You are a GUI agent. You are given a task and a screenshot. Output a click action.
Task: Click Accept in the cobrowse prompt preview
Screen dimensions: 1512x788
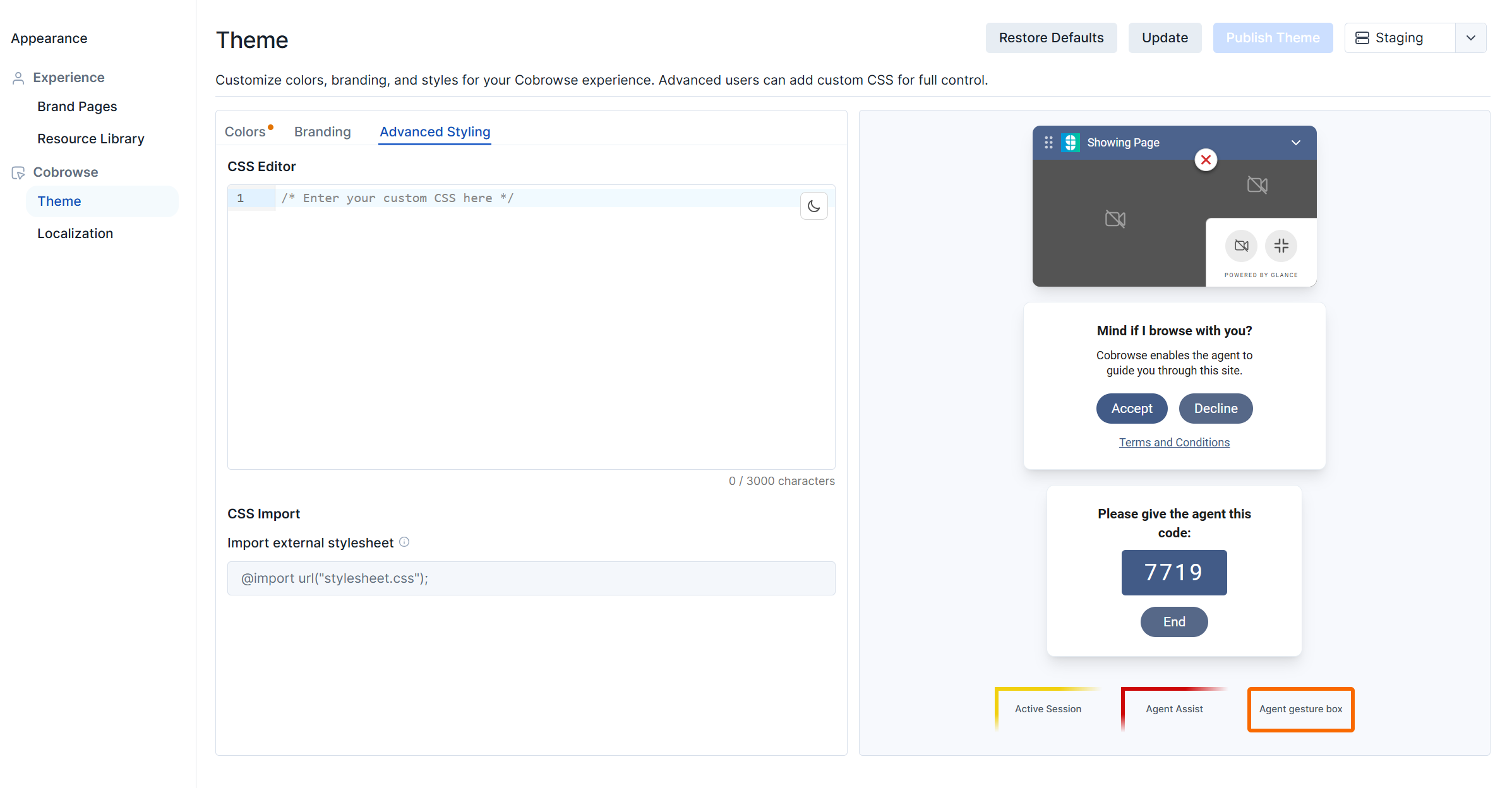[x=1132, y=409]
